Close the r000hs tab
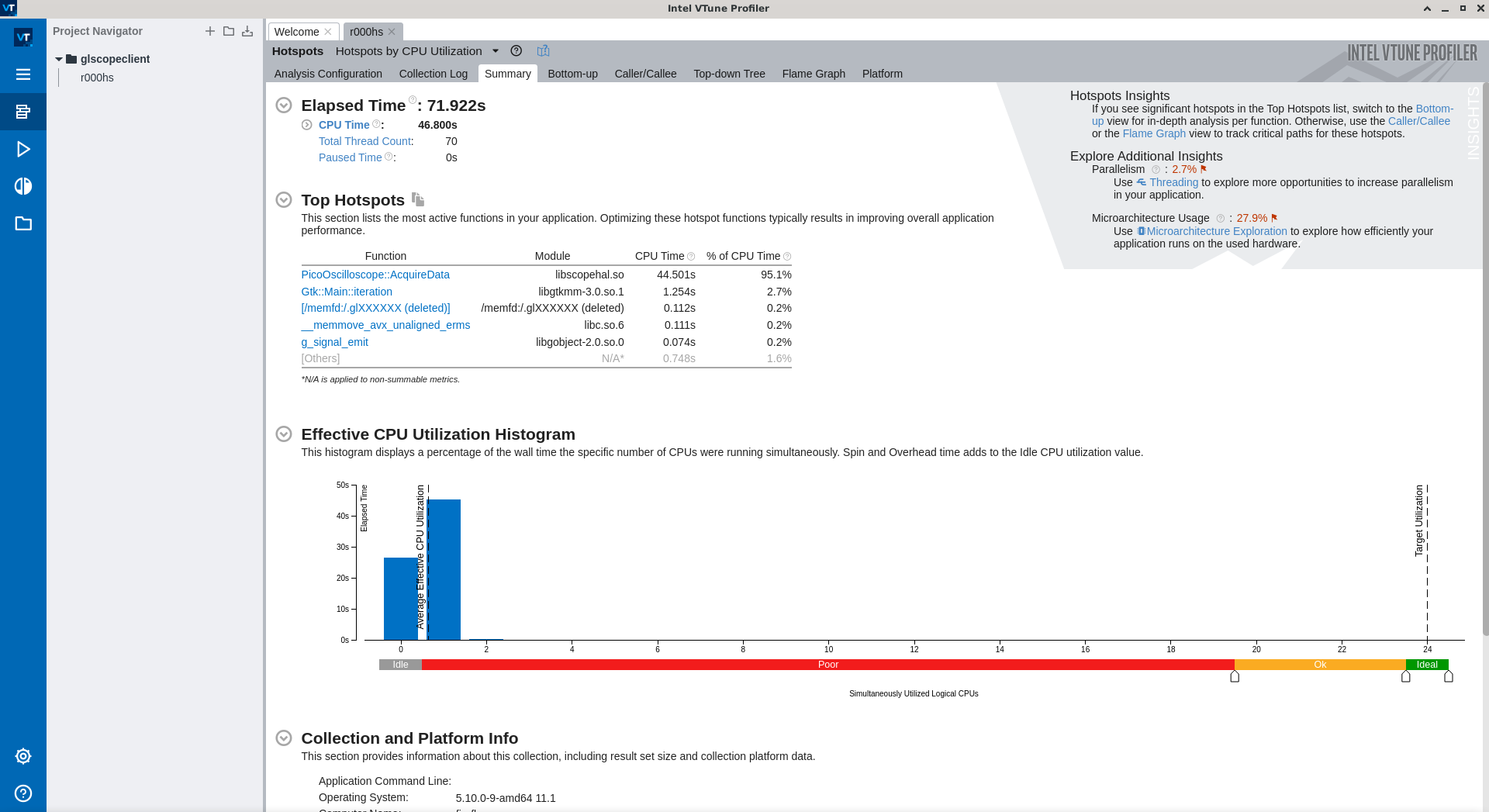Screen dimensions: 1489x812 (x=392, y=32)
